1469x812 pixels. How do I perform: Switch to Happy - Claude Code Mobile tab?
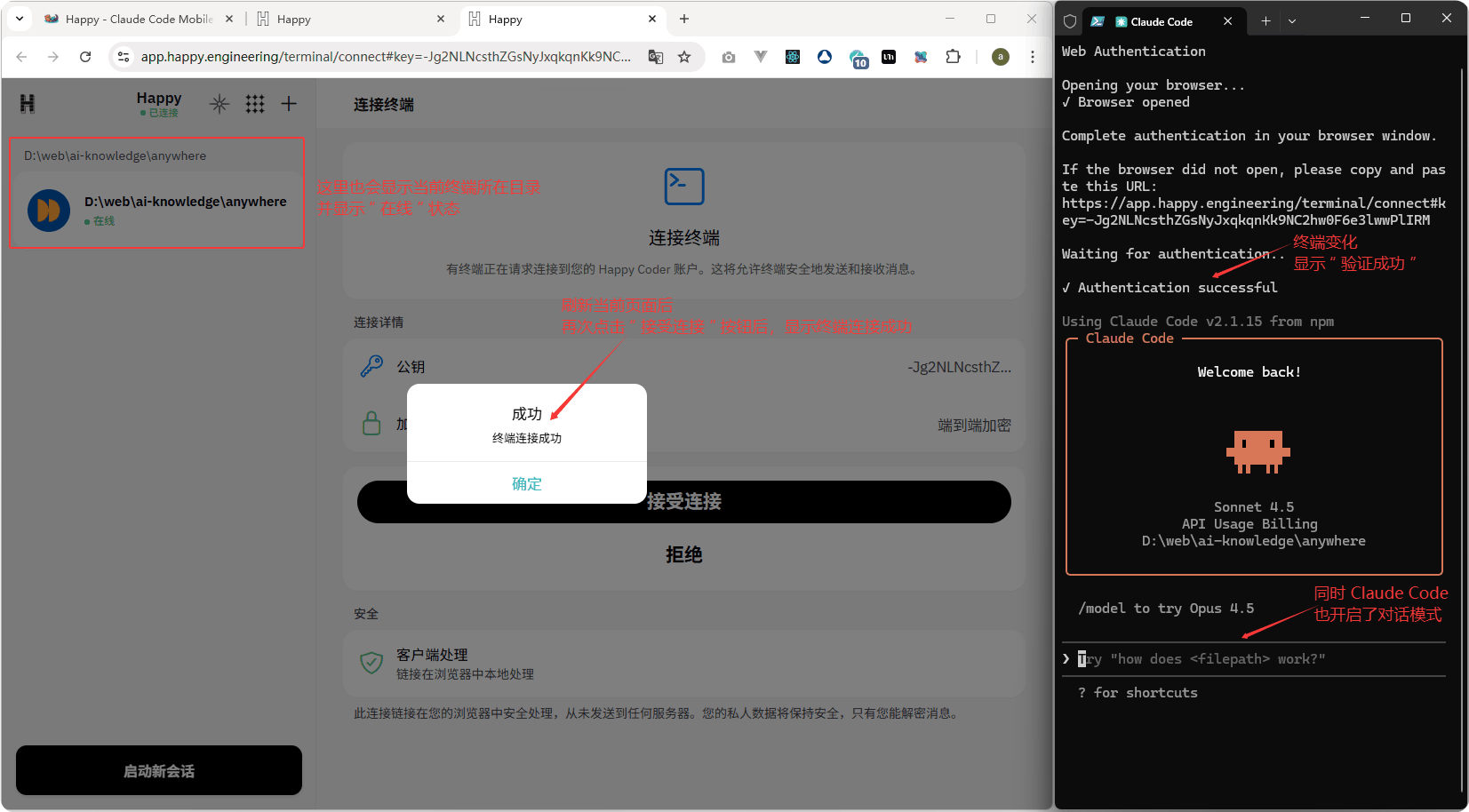139,19
